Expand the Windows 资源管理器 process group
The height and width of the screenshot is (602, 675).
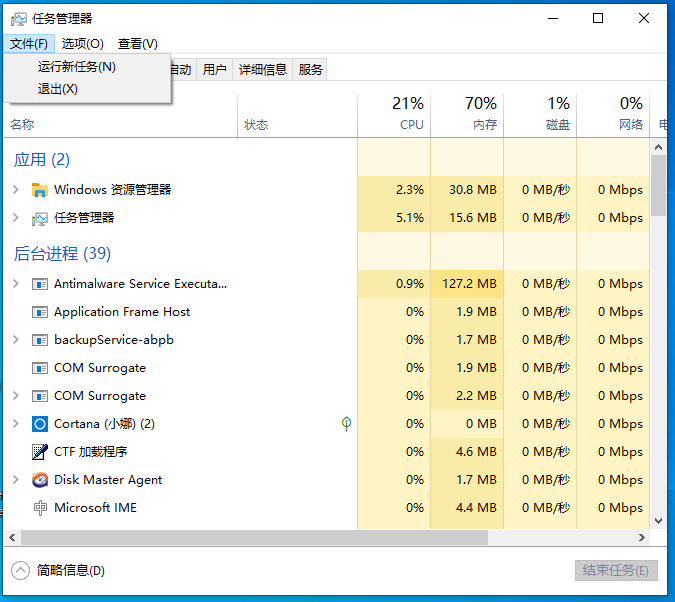15,190
